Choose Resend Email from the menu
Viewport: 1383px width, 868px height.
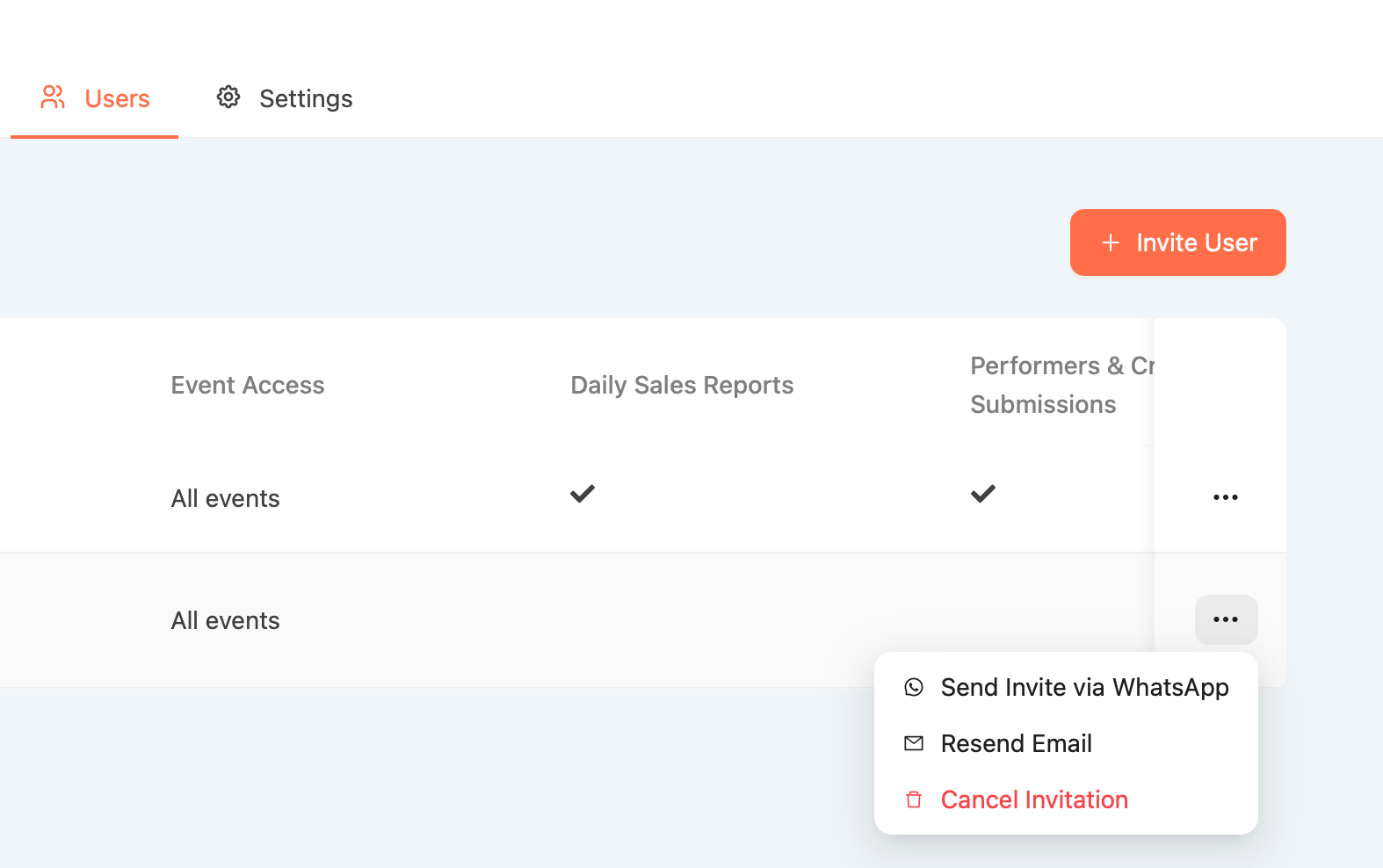tap(1016, 743)
